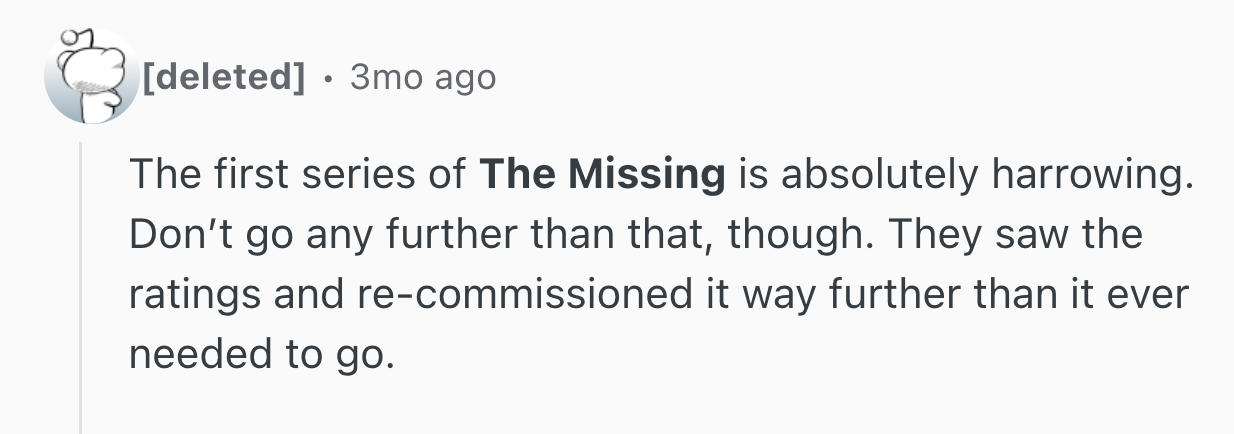Screen dimensions: 1234x434
Task: Open the "[deleted]" username
Action: (x=224, y=77)
